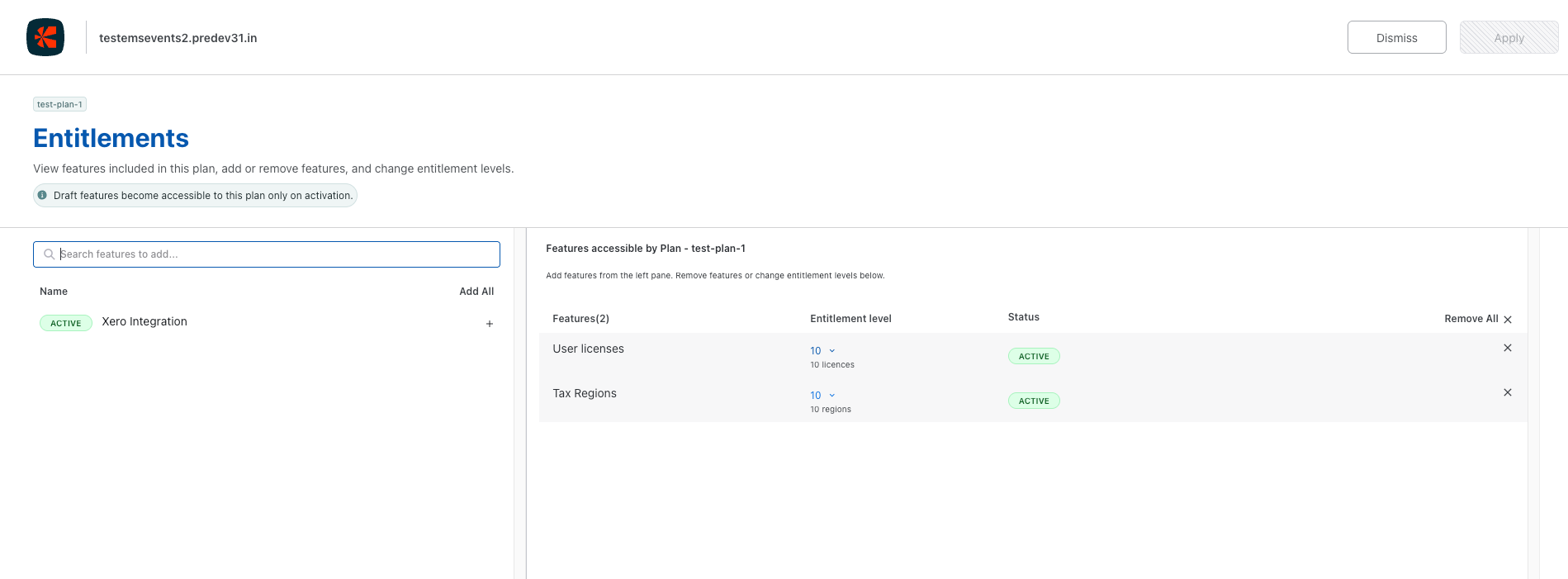
Task: Remove User licenses feature with X icon
Action: click(1507, 348)
